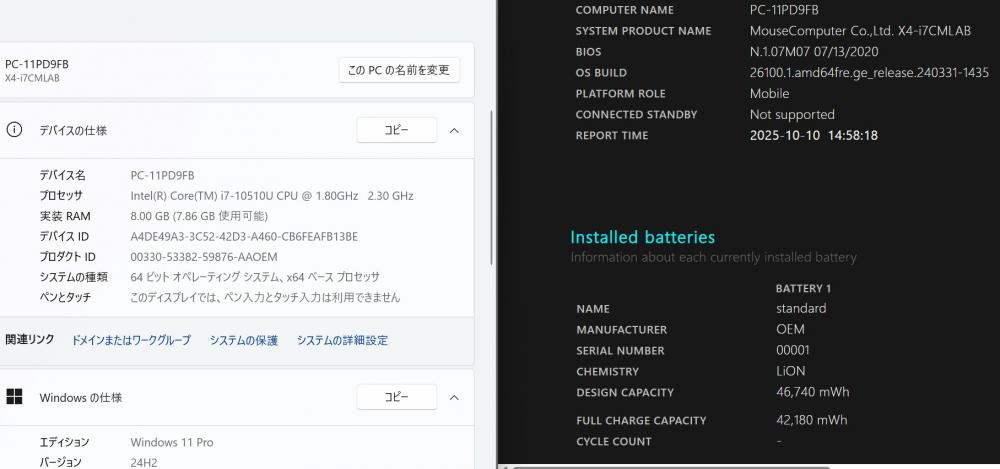Click the info icon beside デバイスの仕様
The height and width of the screenshot is (469, 1000).
pyautogui.click(x=14, y=130)
